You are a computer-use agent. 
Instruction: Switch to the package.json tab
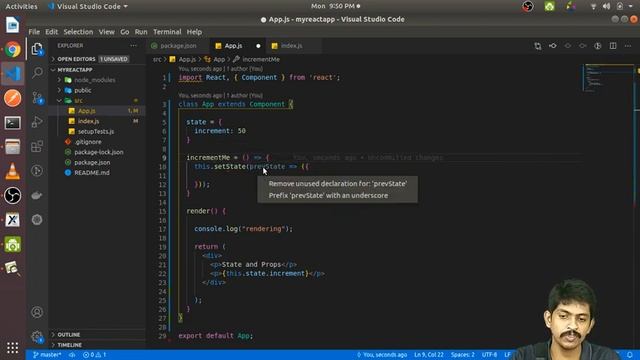[x=178, y=46]
